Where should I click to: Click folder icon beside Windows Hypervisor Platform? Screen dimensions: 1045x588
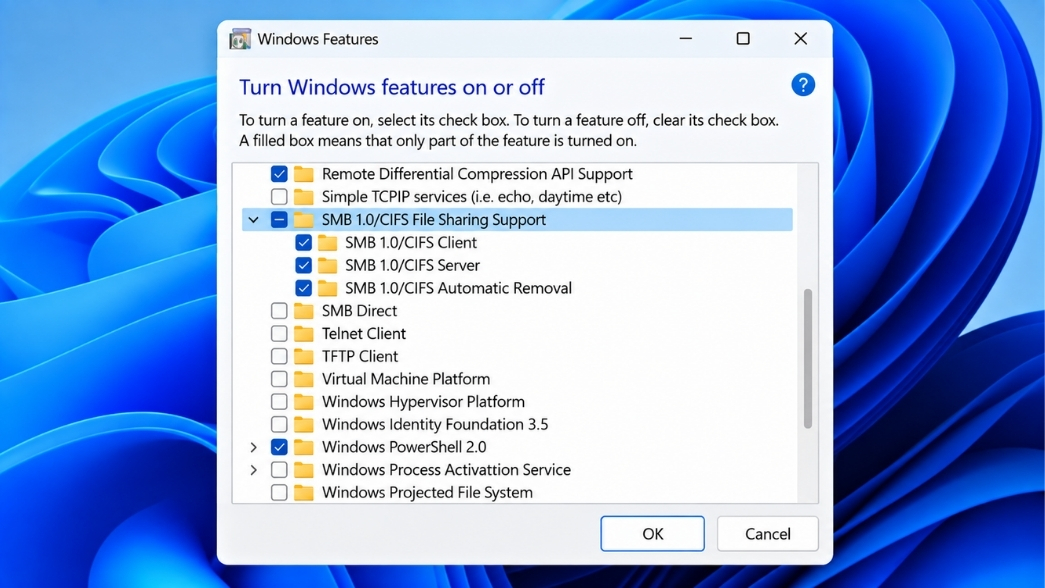point(304,401)
